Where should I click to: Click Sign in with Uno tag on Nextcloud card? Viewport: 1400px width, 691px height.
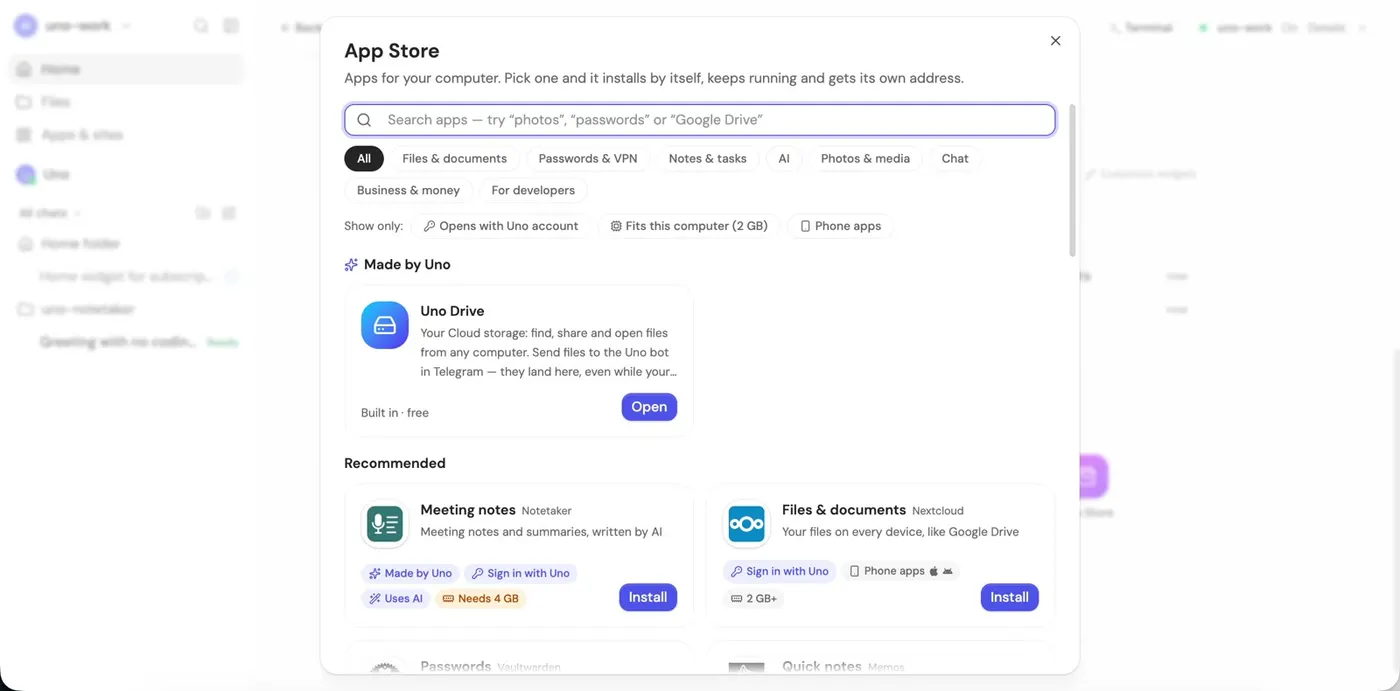780,571
